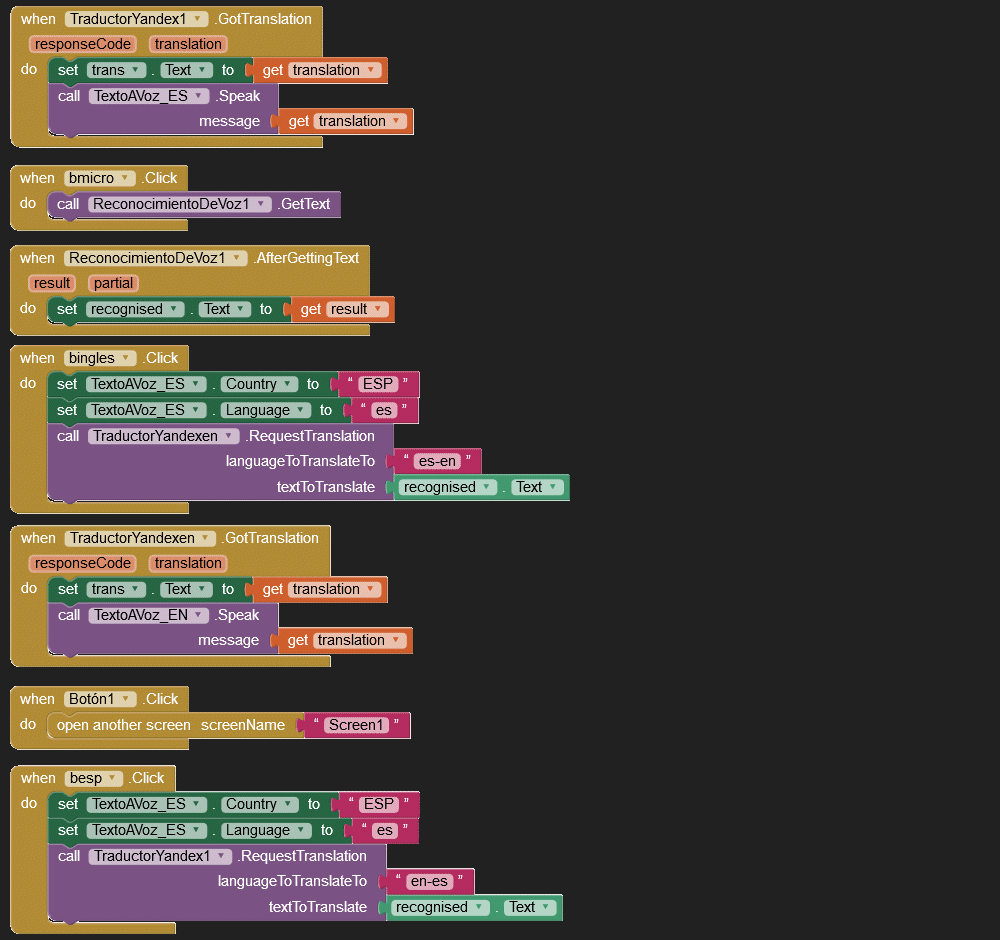1000x940 pixels.
Task: Open ReconocimientoDeVoz1 dropdown in the GetText call
Action: 261,204
